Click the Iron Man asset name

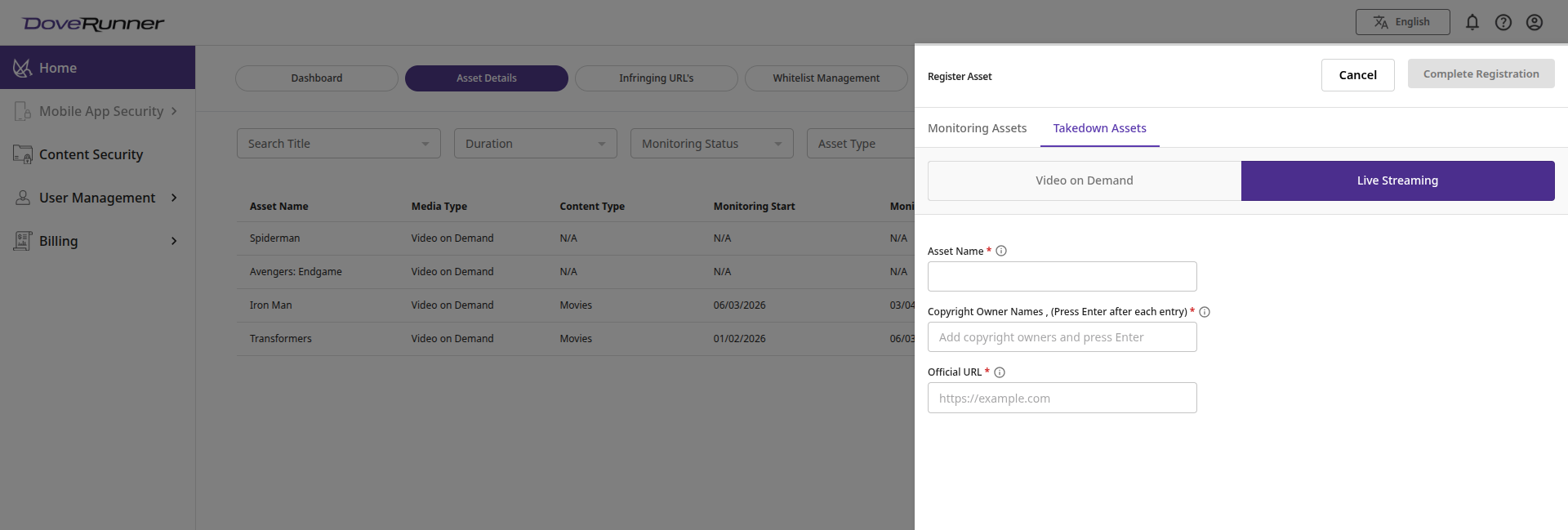pyautogui.click(x=270, y=305)
